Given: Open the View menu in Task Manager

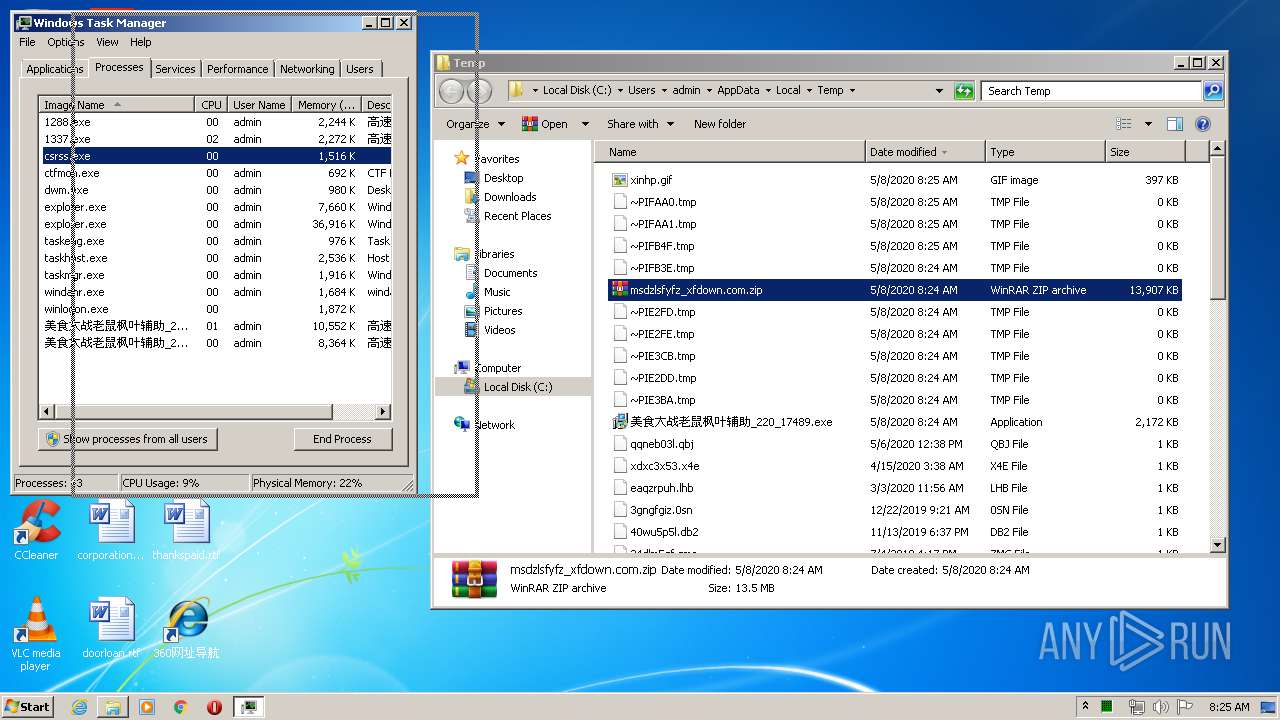Looking at the screenshot, I should pyautogui.click(x=107, y=42).
